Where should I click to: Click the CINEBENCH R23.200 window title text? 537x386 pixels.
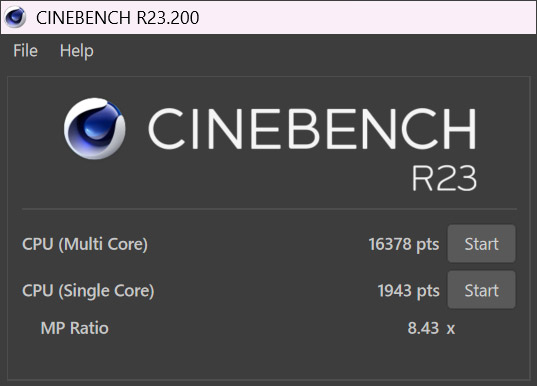(x=117, y=17)
